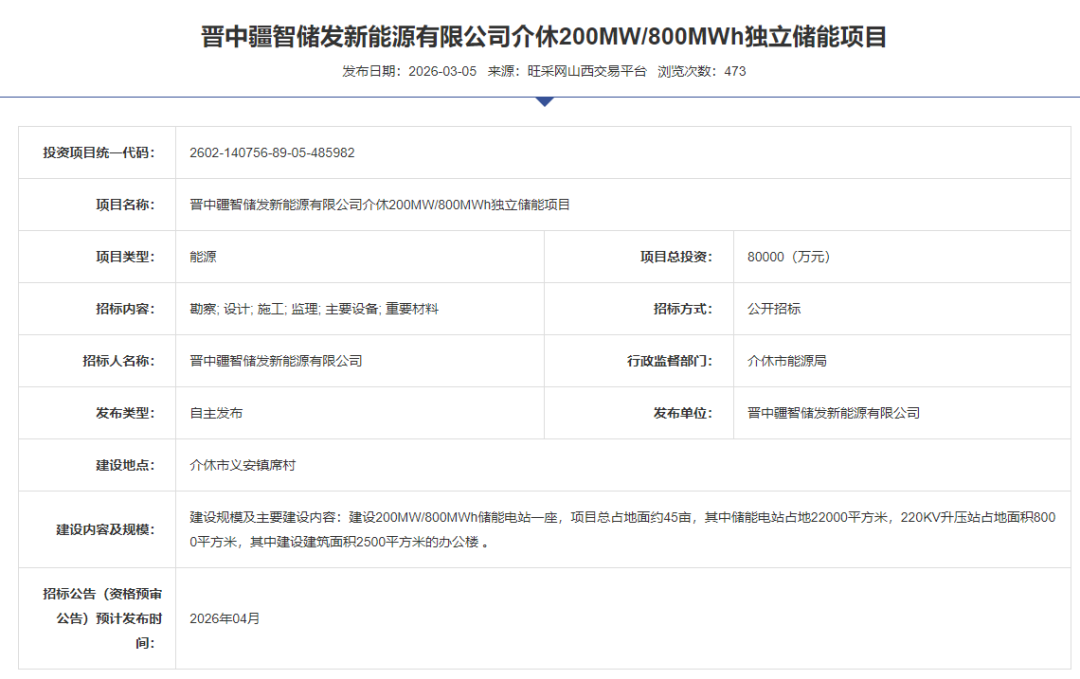Viewport: 1080px width, 679px height.
Task: Click the view count 473
Action: (x=735, y=72)
